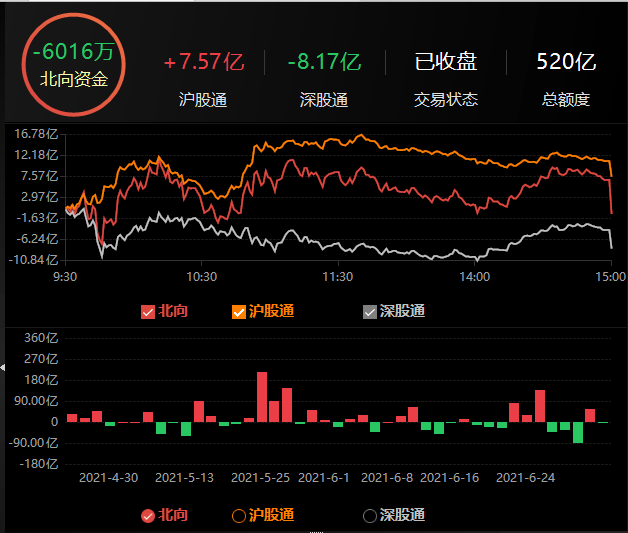628x533 pixels.
Task: Click the 520亿 总额度 figure
Action: tap(566, 62)
